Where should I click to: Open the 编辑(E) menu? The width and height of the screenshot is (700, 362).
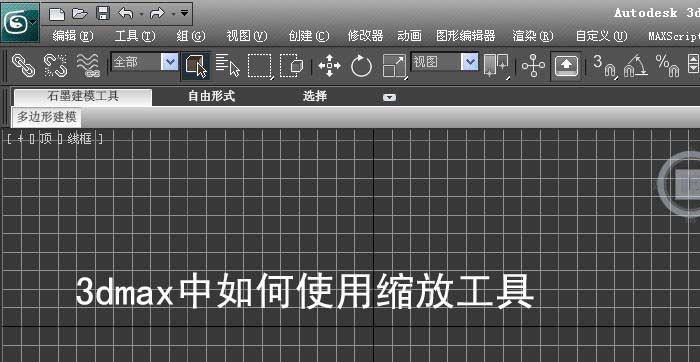[x=73, y=36]
